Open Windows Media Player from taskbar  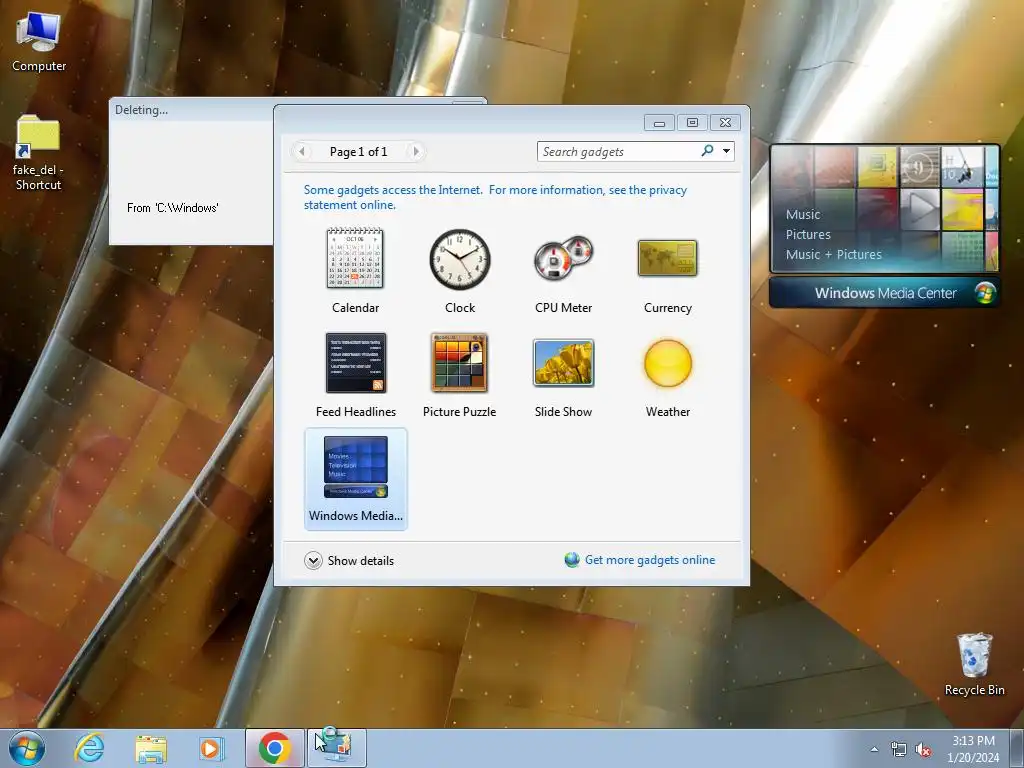212,748
